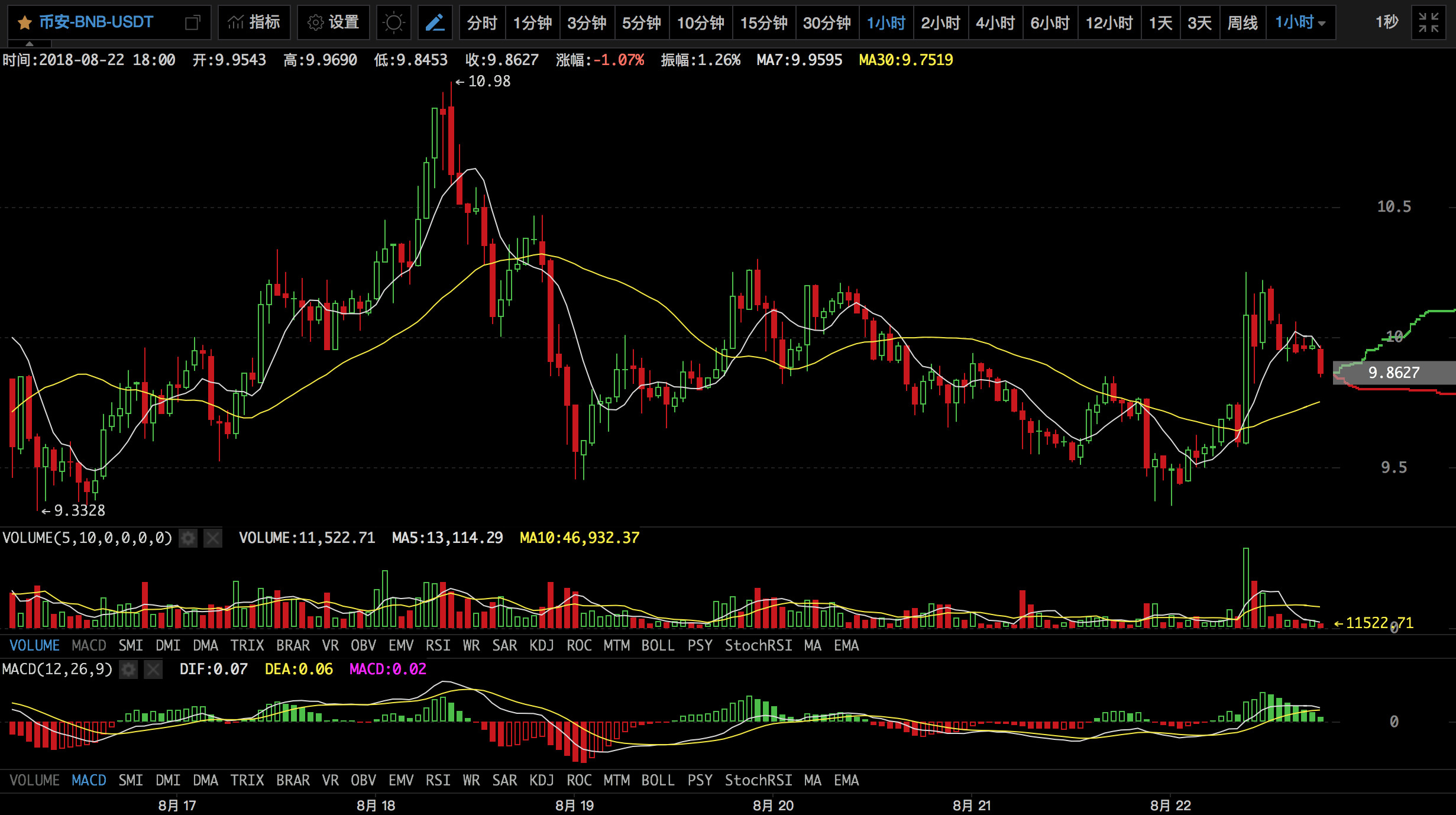Switch first sub-chart to MACD

pyautogui.click(x=89, y=645)
